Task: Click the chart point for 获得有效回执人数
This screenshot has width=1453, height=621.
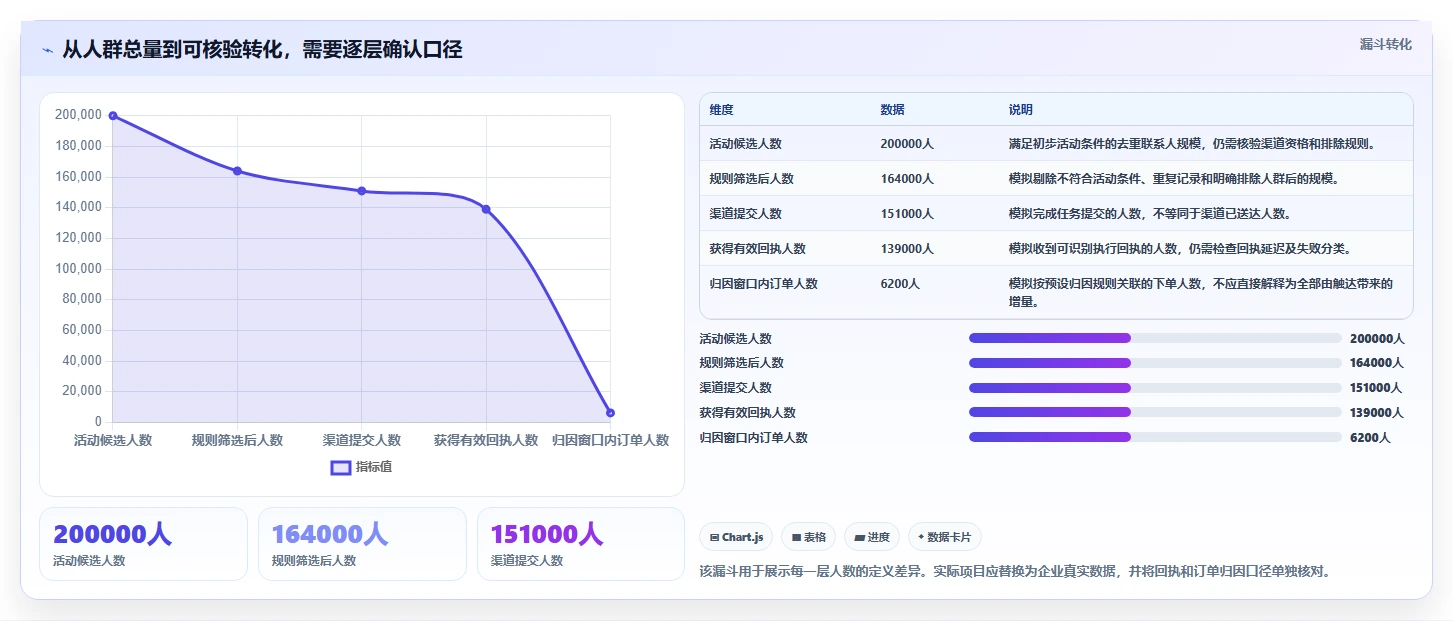Action: coord(486,209)
